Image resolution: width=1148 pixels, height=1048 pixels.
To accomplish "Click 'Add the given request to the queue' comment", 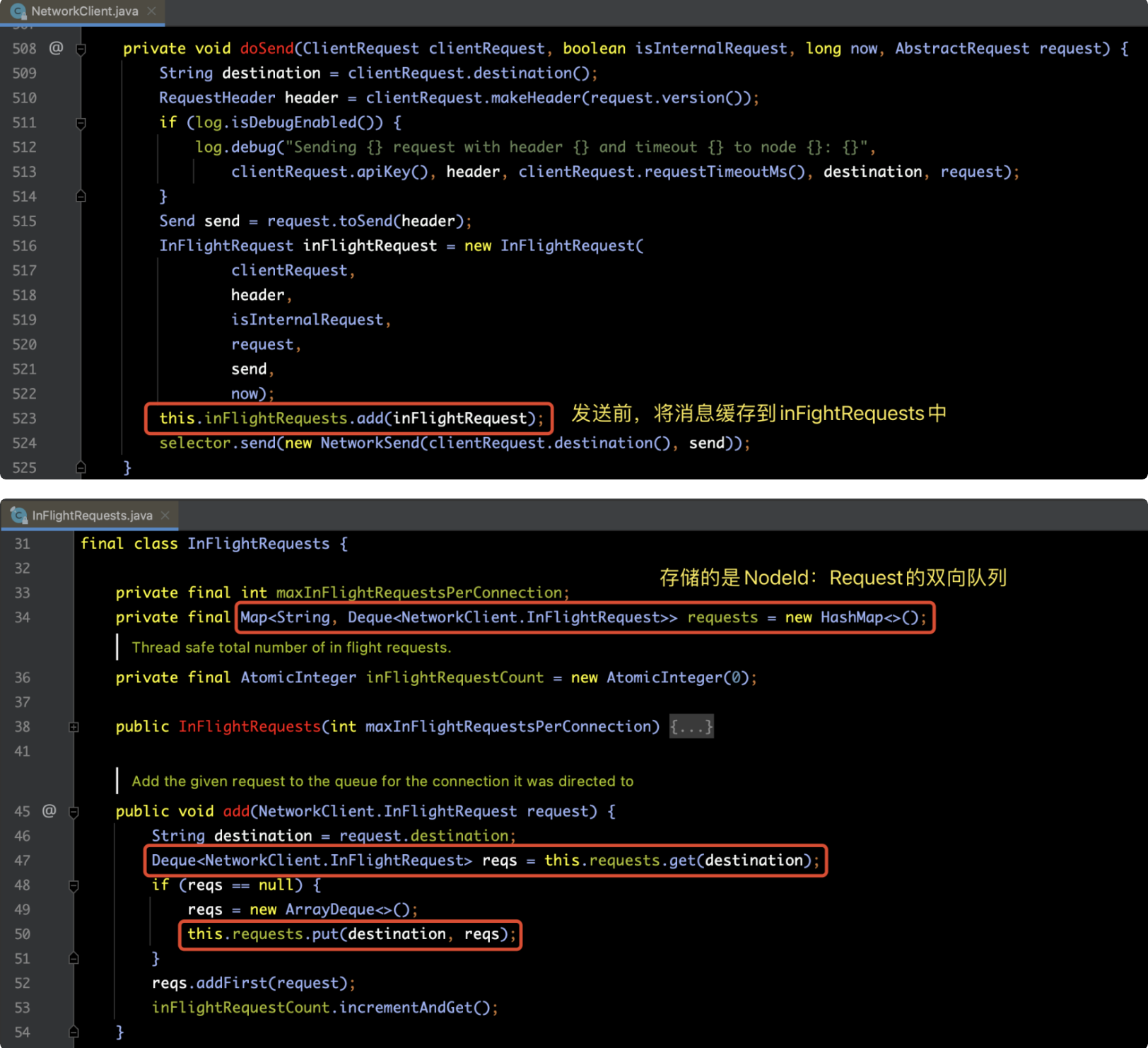I will click(382, 781).
